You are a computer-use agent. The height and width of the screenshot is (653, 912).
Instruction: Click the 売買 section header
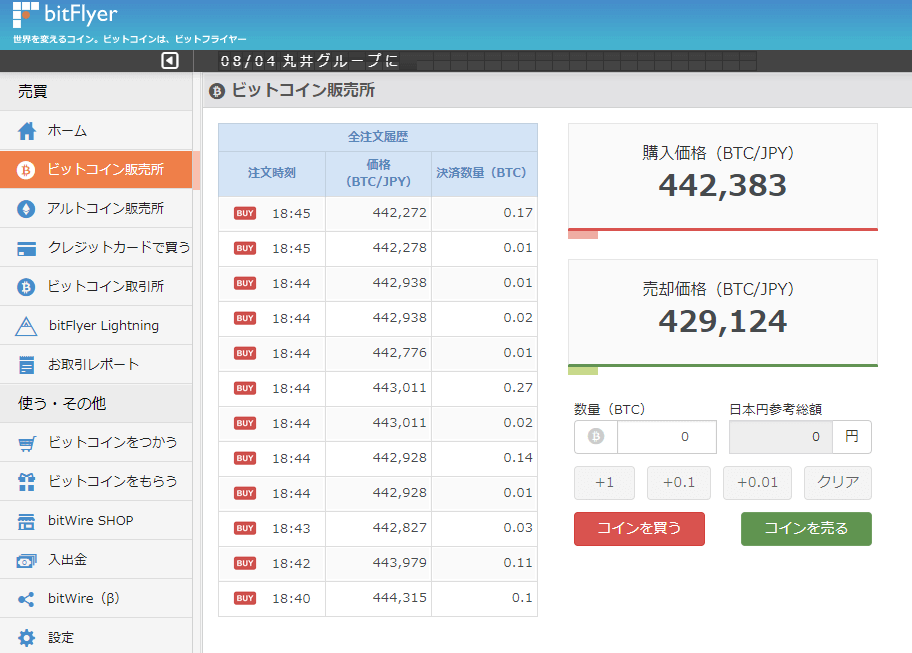[96, 91]
